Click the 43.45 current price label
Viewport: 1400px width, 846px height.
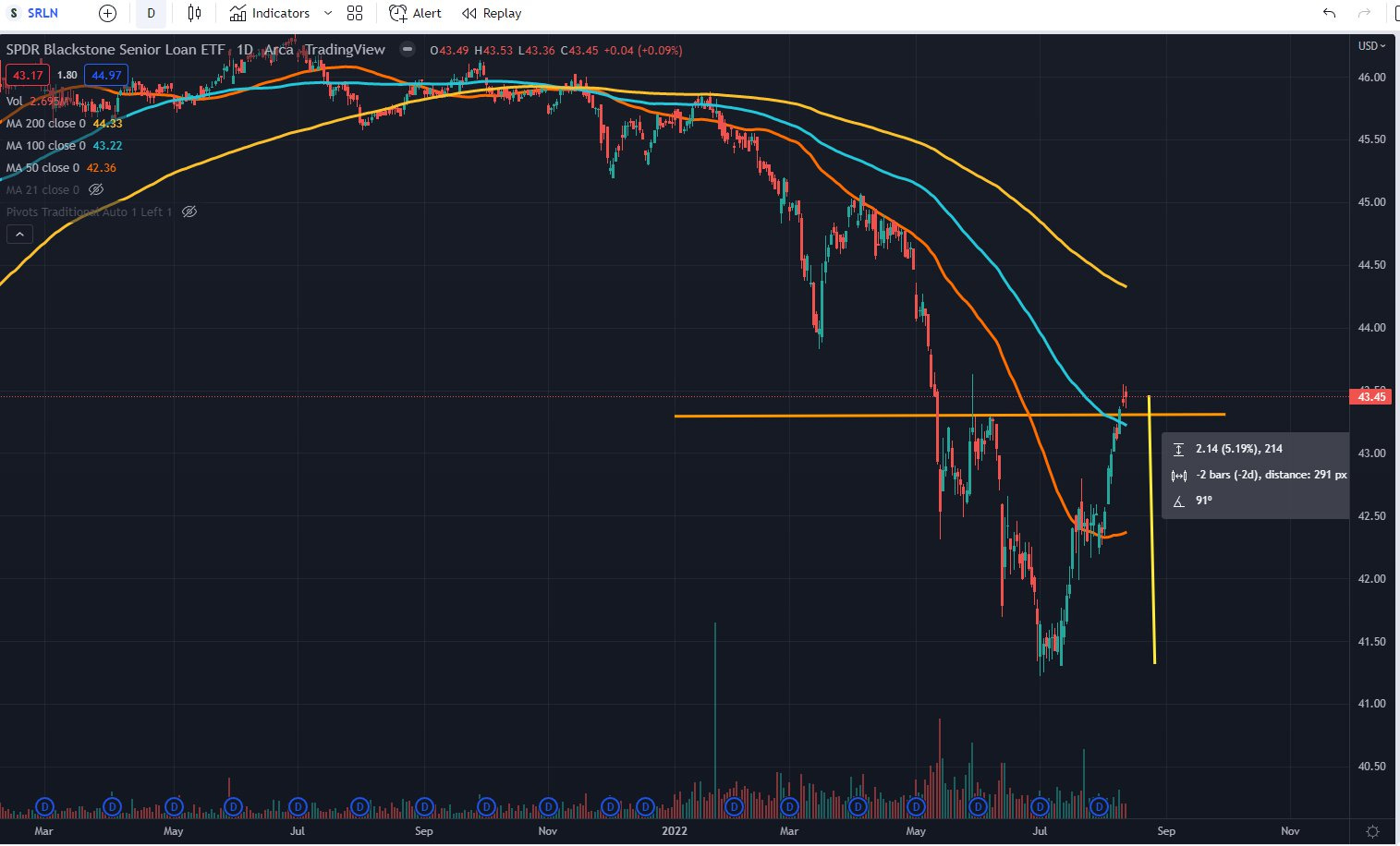[x=1372, y=397]
